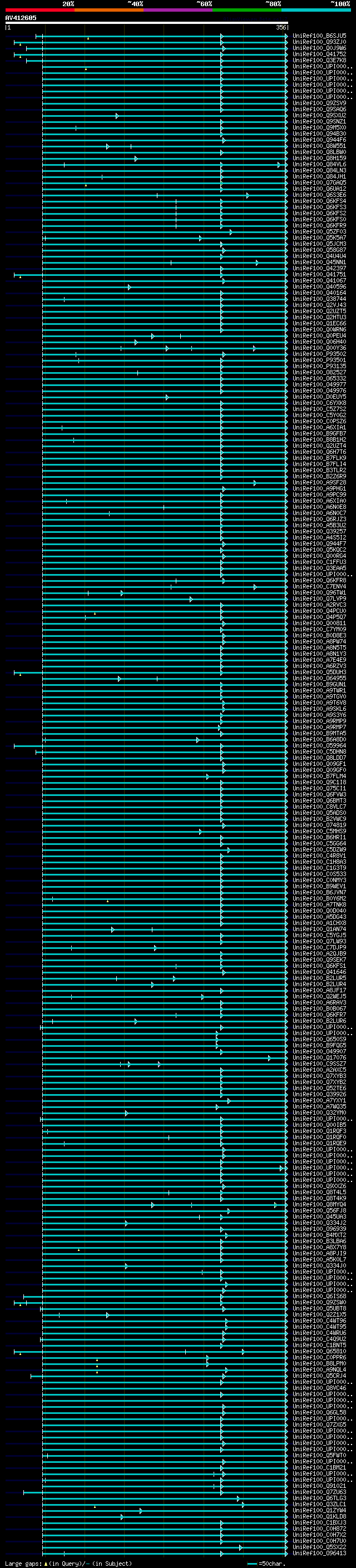Screen dimensions: 356x1568
Task: Select the UniRef100_Q40596 label
Action: pos(319,286)
